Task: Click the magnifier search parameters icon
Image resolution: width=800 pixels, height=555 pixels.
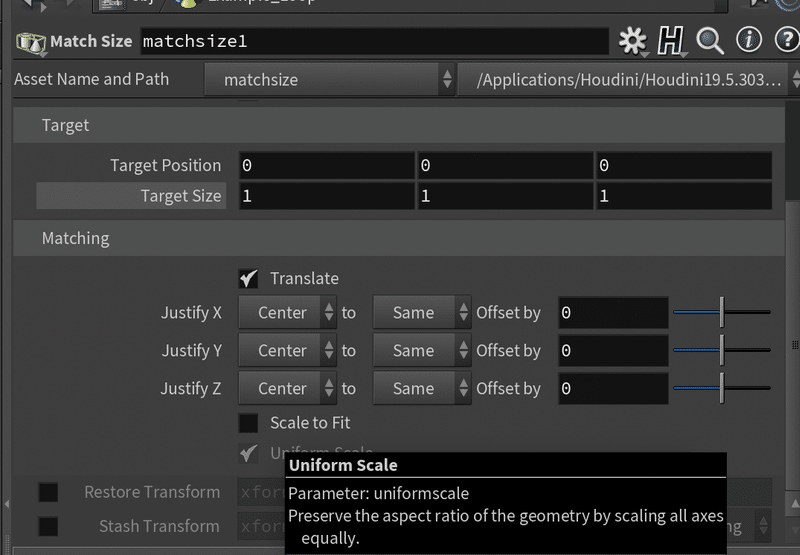Action: tap(710, 41)
